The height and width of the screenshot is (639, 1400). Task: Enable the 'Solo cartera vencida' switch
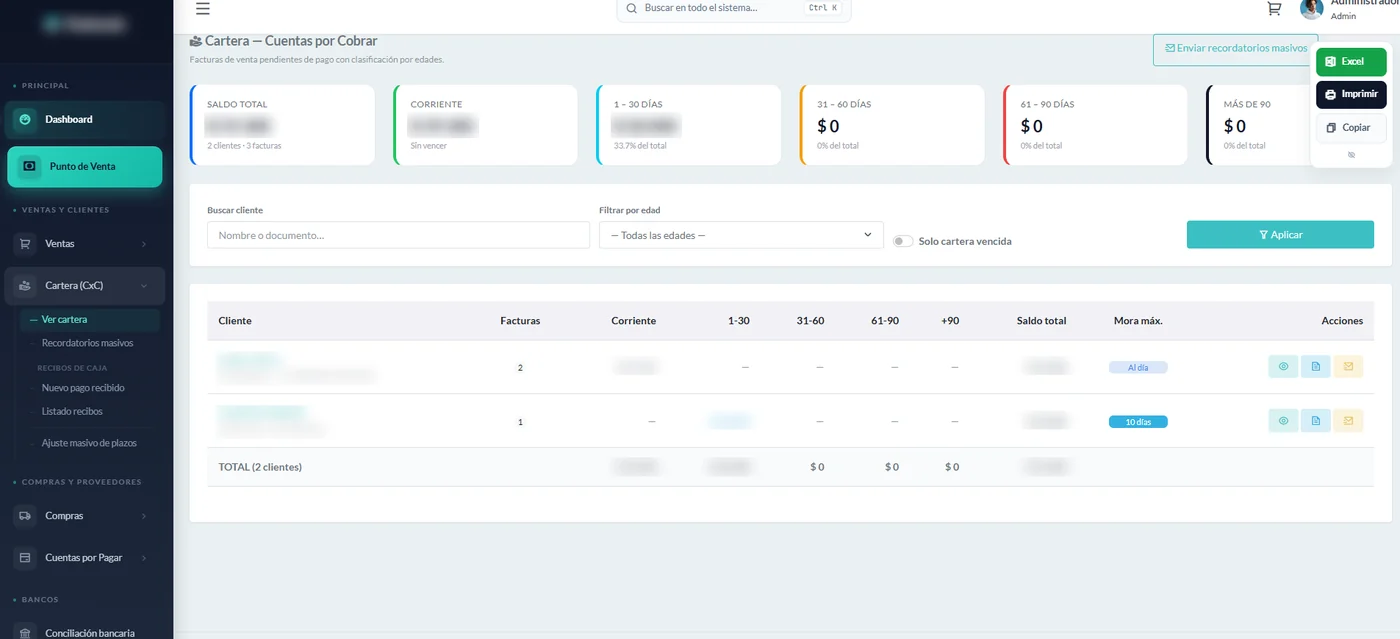coord(903,241)
